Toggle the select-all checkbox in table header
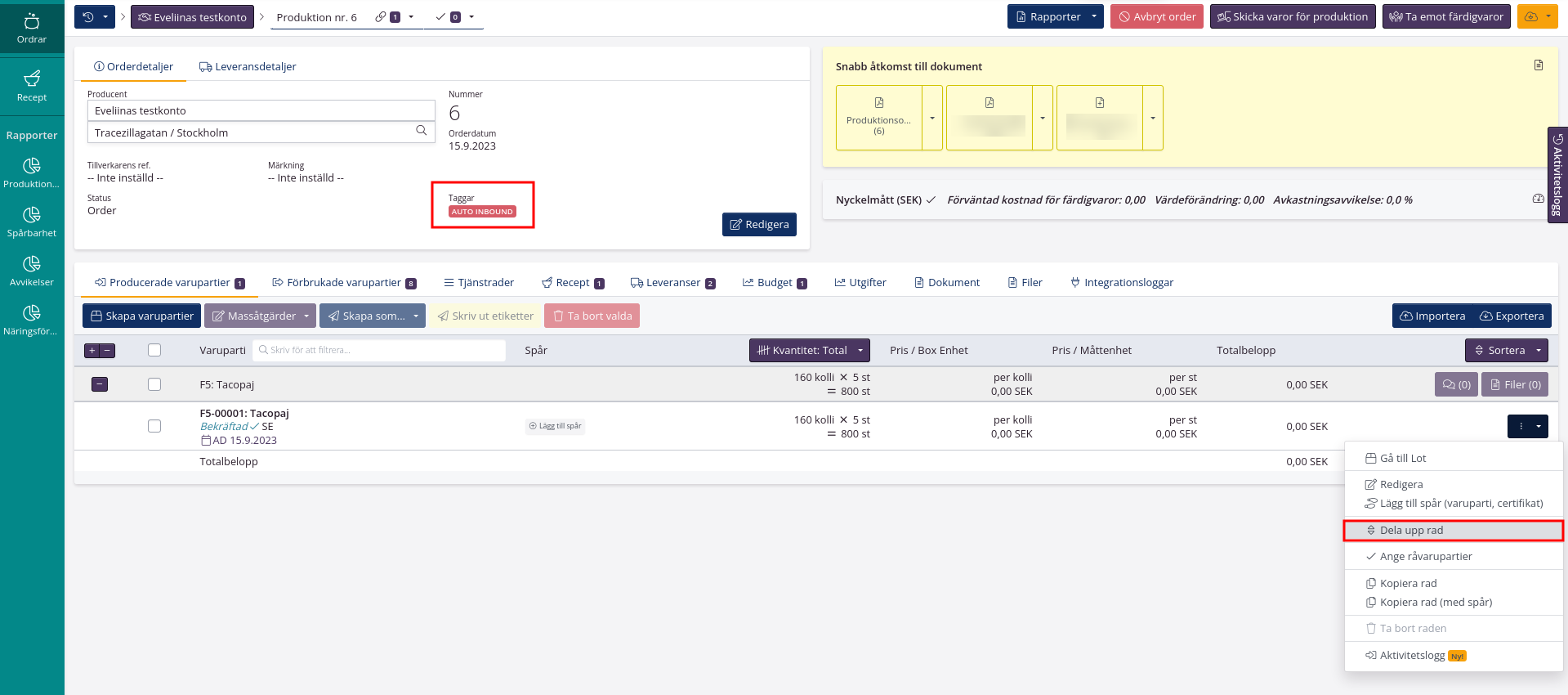Viewport: 1568px width, 695px height. pos(154,350)
